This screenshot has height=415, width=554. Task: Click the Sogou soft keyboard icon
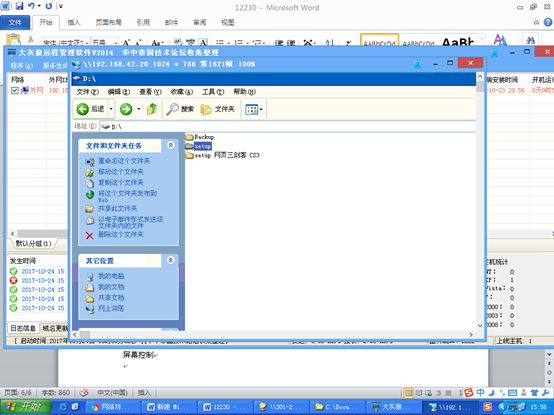[x=513, y=393]
